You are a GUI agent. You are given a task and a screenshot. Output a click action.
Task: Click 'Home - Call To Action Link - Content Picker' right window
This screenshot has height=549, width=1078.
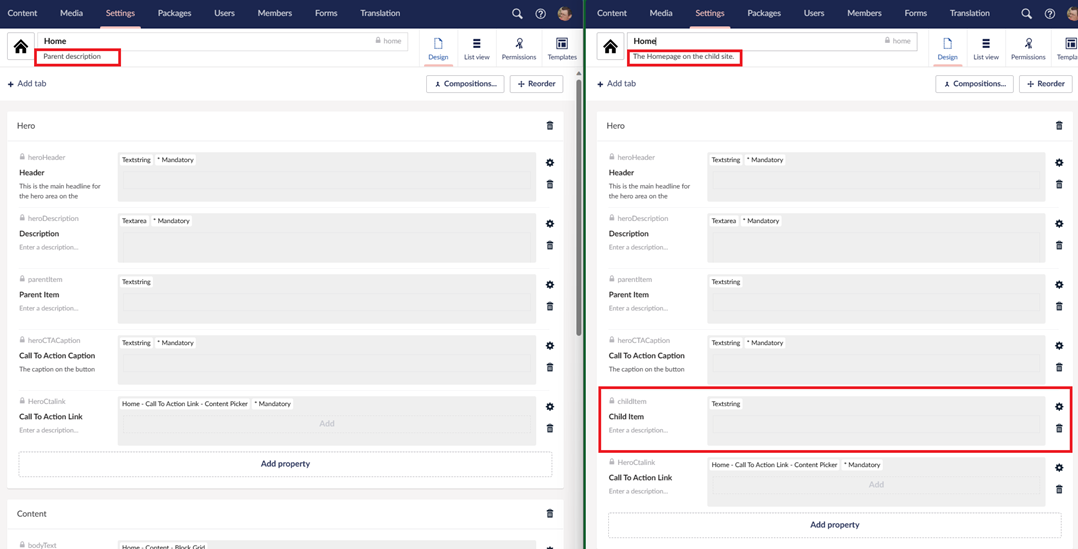775,465
